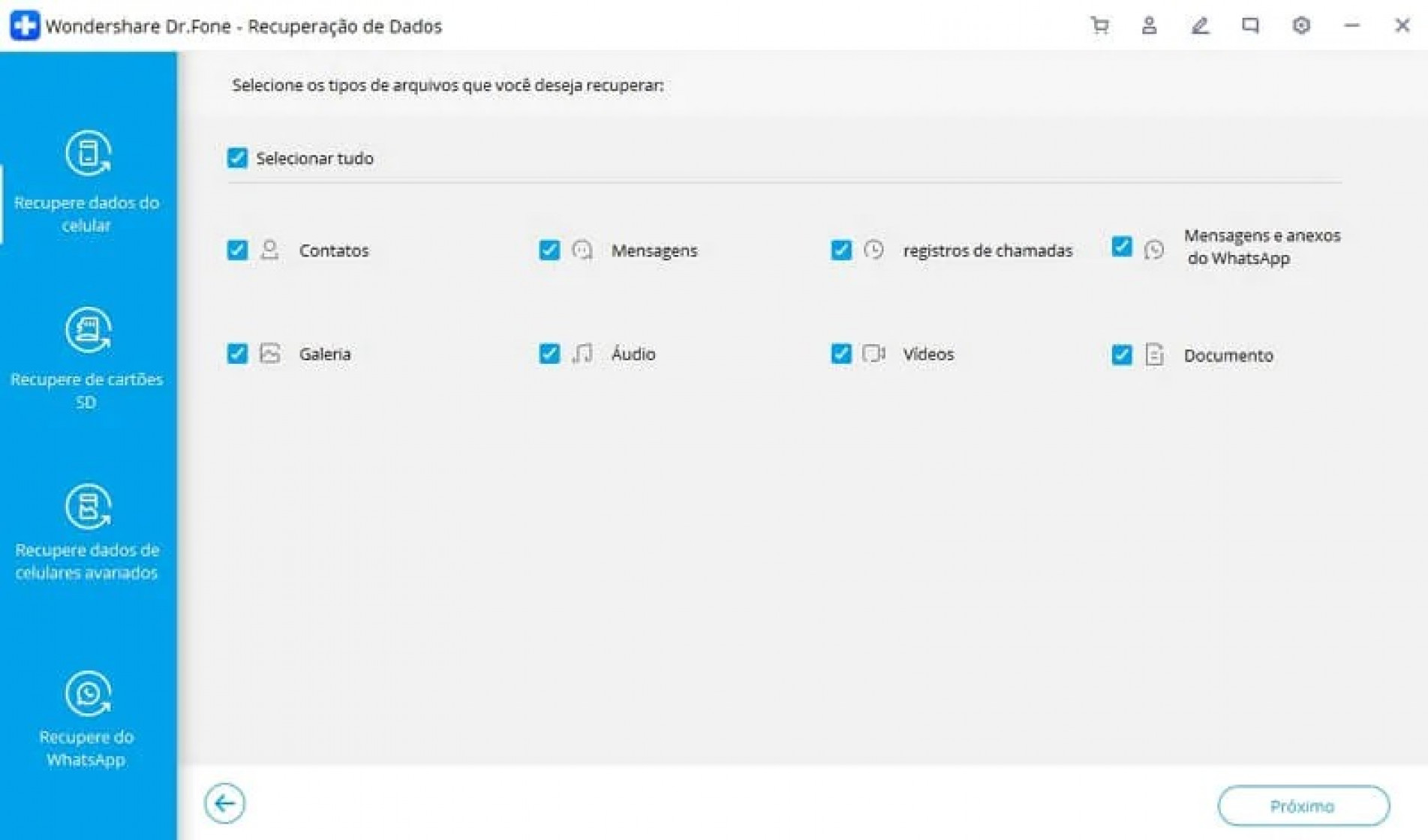1428x840 pixels.
Task: Toggle Mensagens e anexos do WhatsApp checkbox
Action: tap(1122, 247)
